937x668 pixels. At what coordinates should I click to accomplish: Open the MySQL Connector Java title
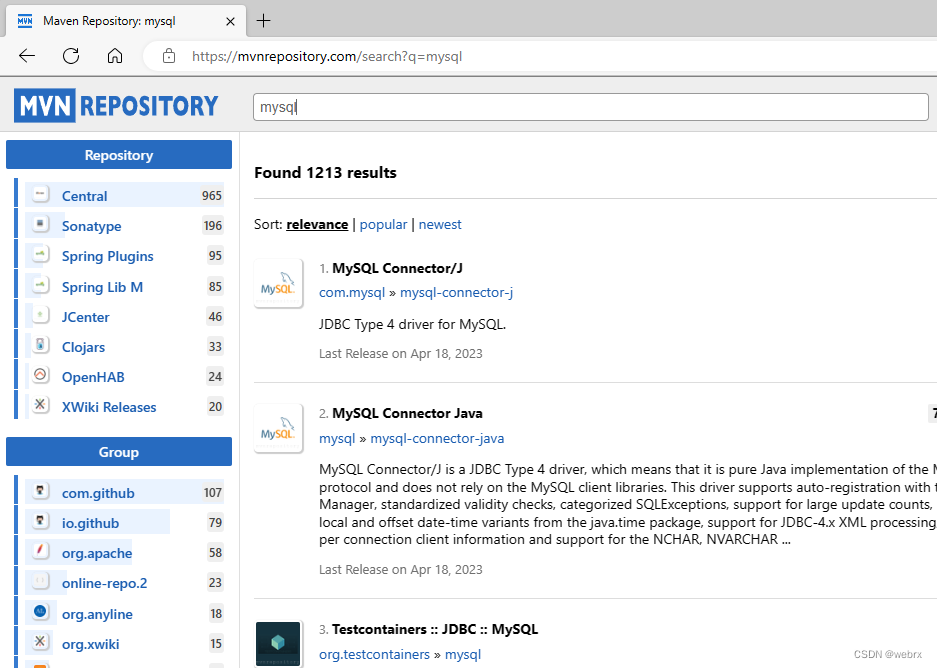(x=408, y=413)
